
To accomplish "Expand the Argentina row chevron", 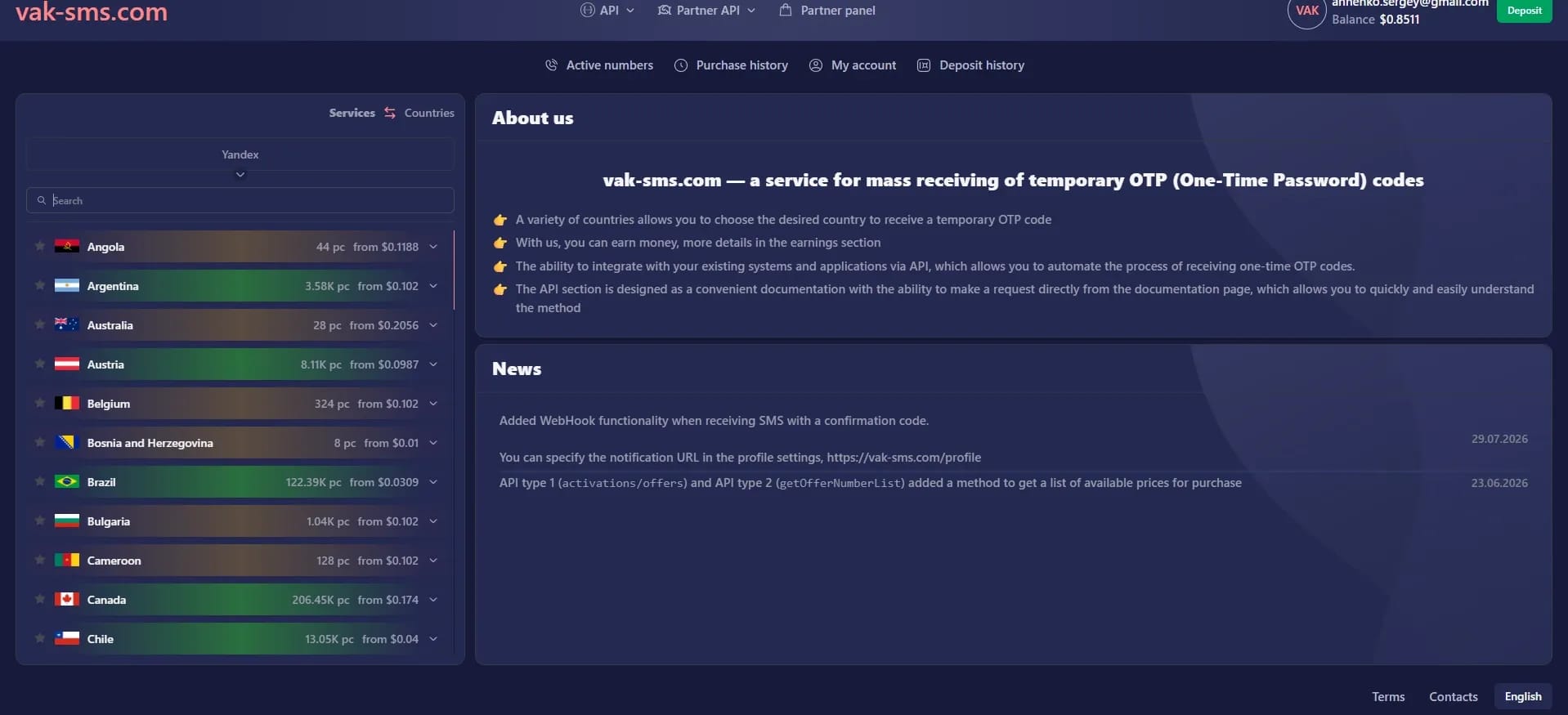I will (x=433, y=286).
